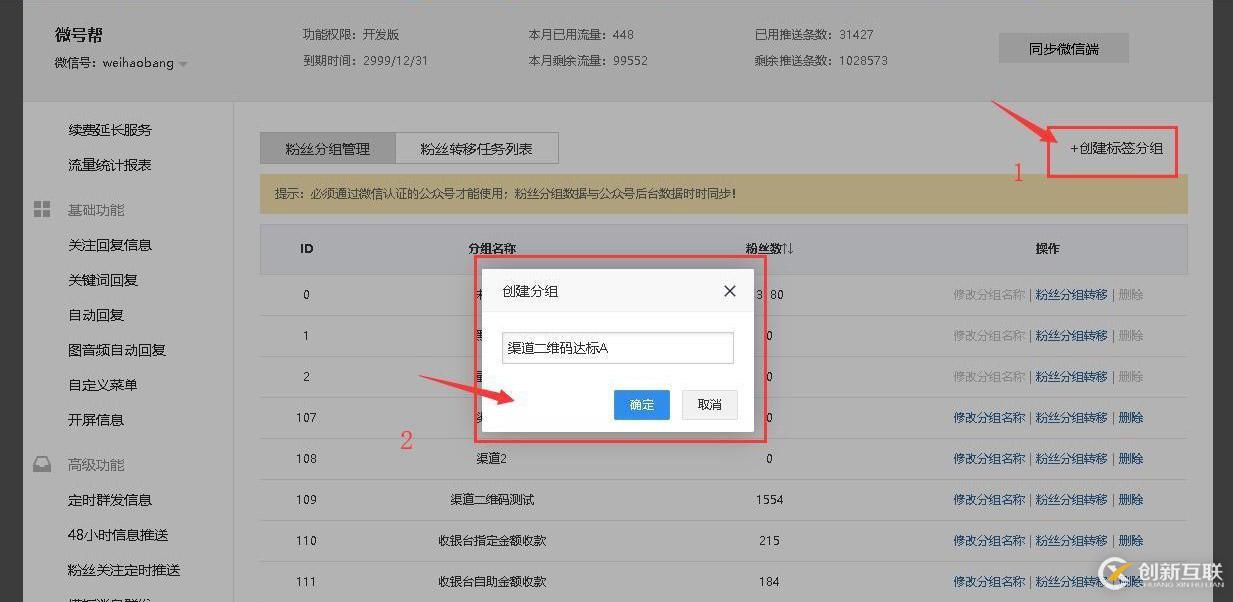Image resolution: width=1233 pixels, height=602 pixels.
Task: Open 粉丝关注定时推送 in the sidebar
Action: click(x=124, y=570)
